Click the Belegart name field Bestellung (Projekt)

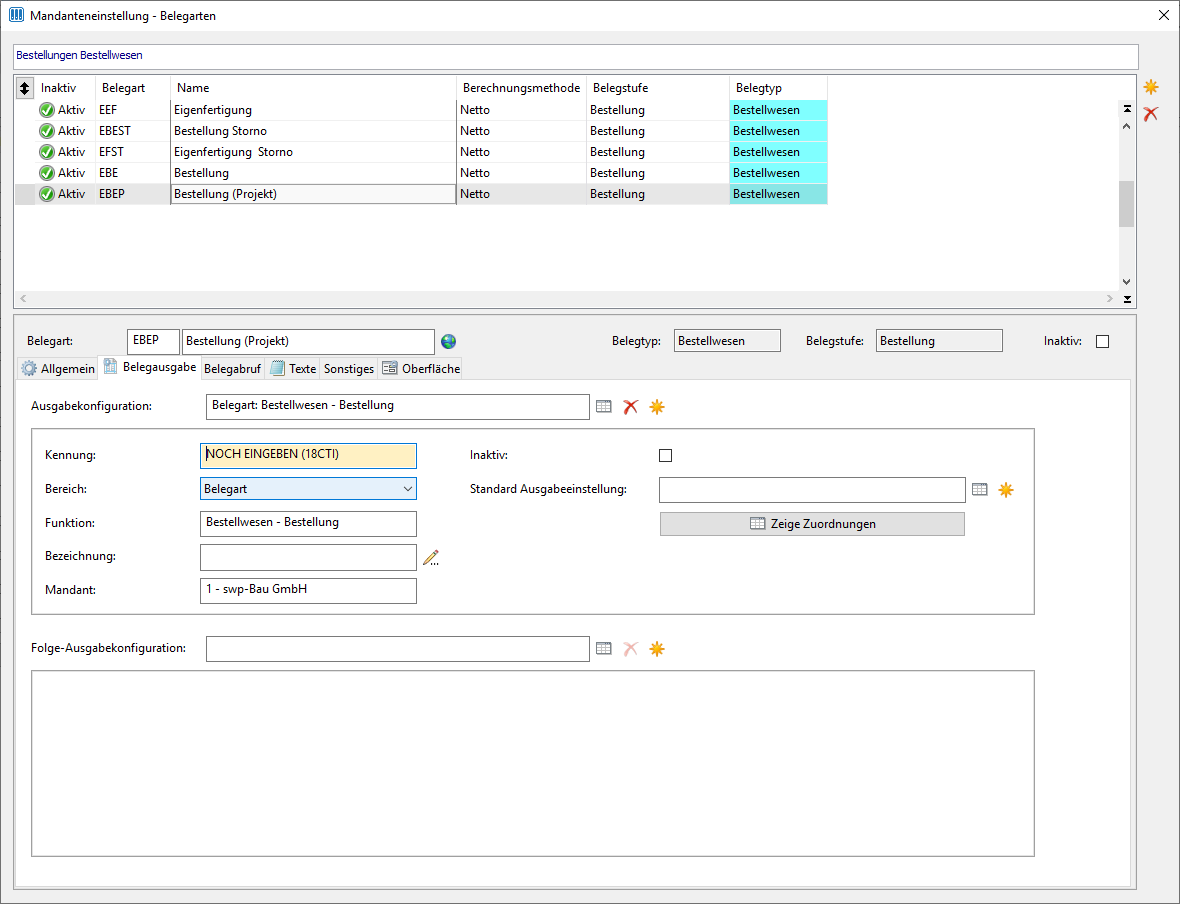309,341
